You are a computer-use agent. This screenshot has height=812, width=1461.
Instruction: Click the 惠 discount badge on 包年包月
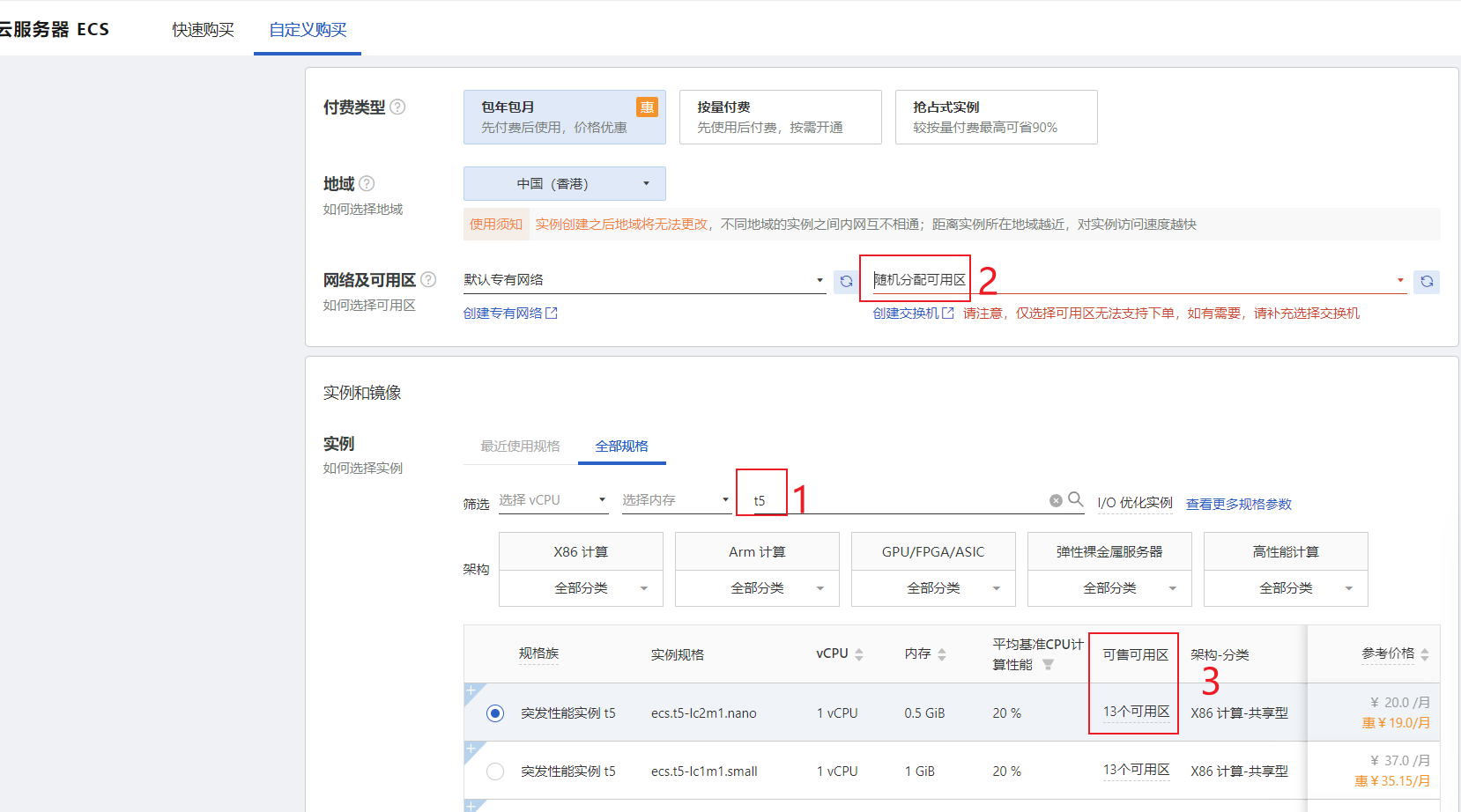(x=647, y=107)
